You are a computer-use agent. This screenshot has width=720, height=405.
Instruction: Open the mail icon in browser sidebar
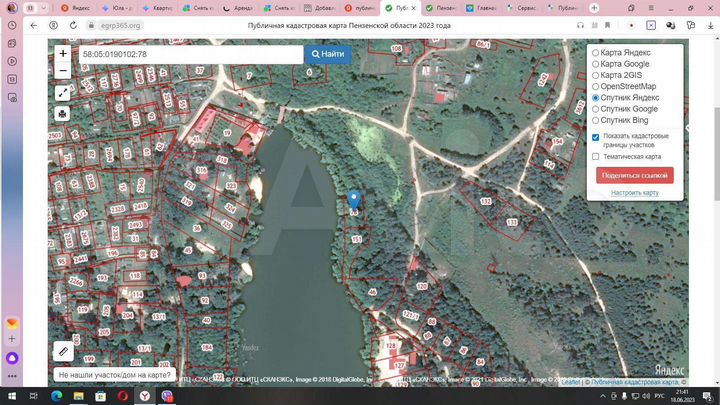point(12,324)
